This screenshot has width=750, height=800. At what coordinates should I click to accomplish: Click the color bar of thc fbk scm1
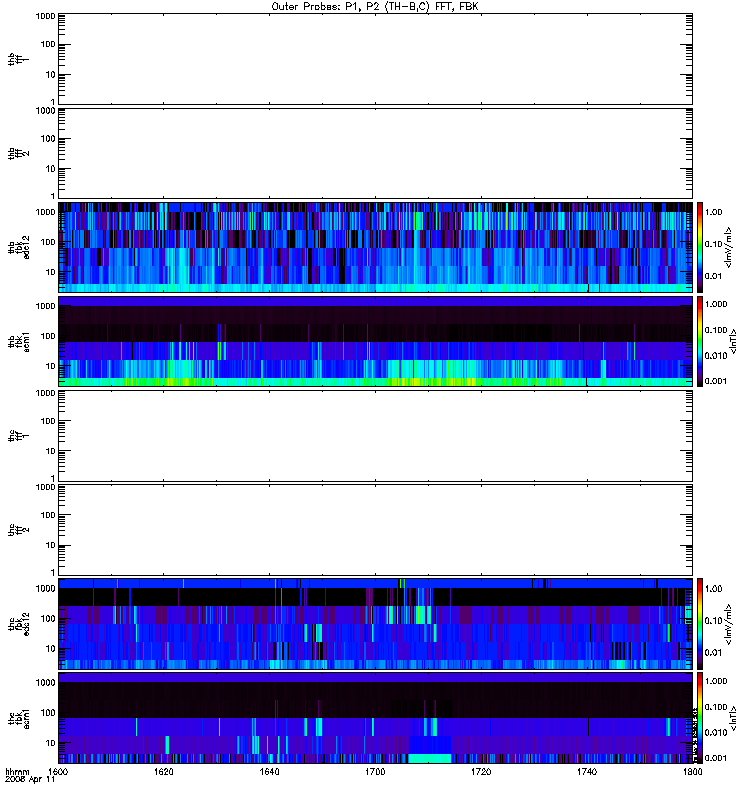700,718
